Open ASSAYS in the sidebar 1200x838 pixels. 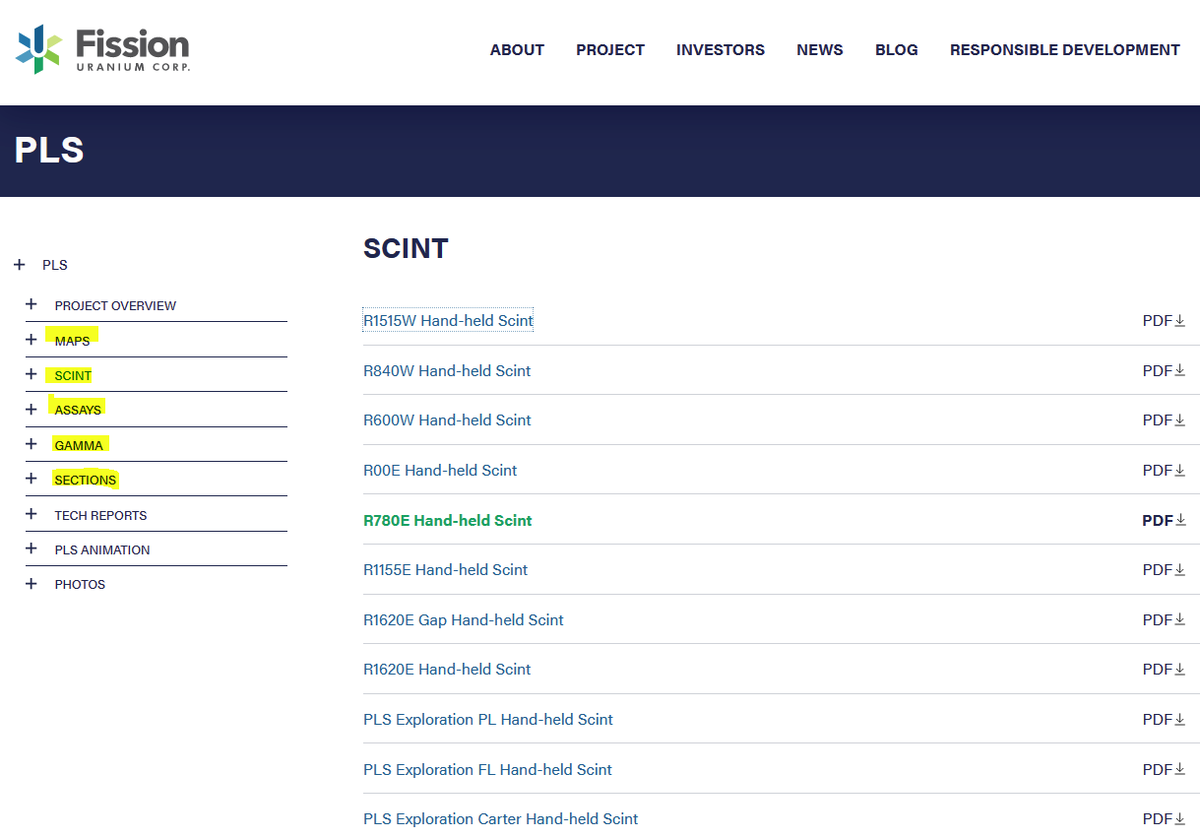78,410
